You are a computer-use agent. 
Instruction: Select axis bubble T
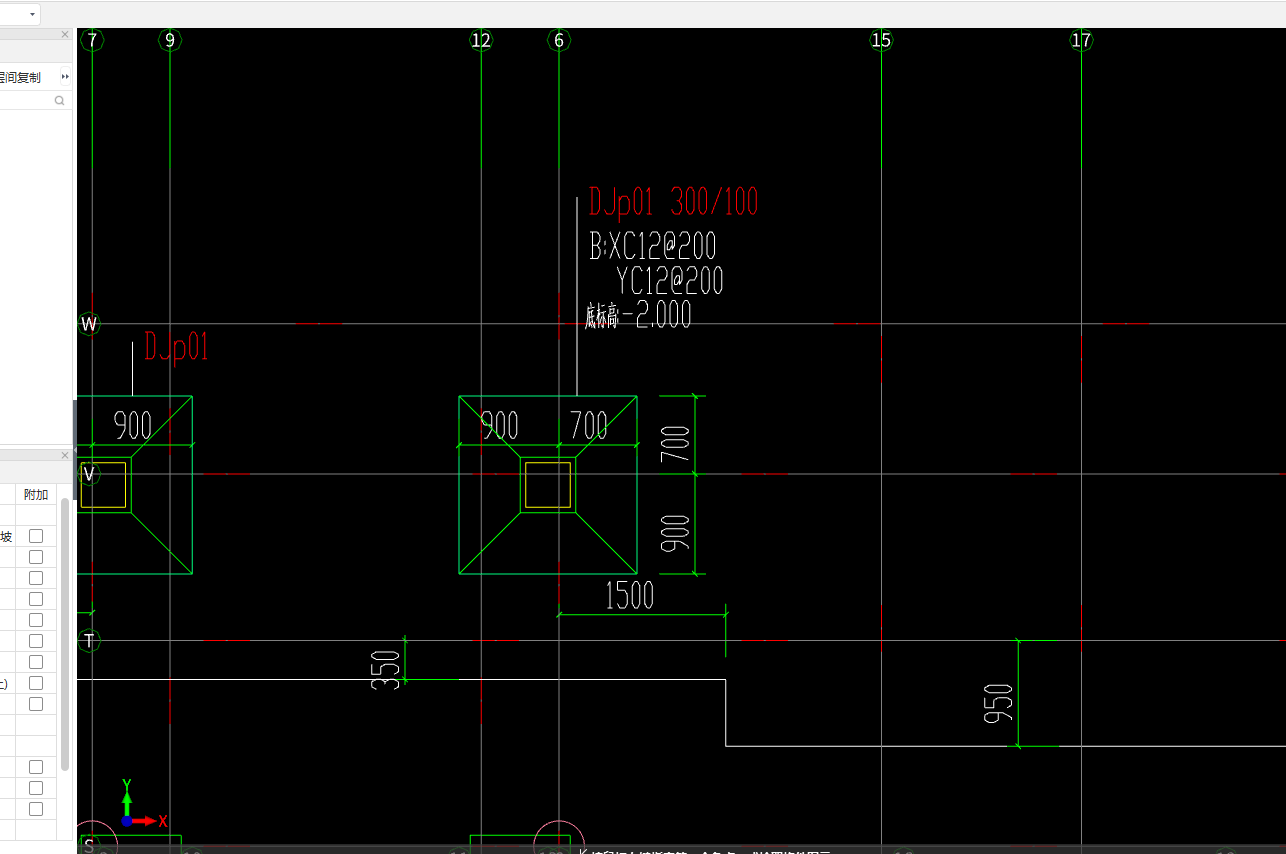(89, 641)
